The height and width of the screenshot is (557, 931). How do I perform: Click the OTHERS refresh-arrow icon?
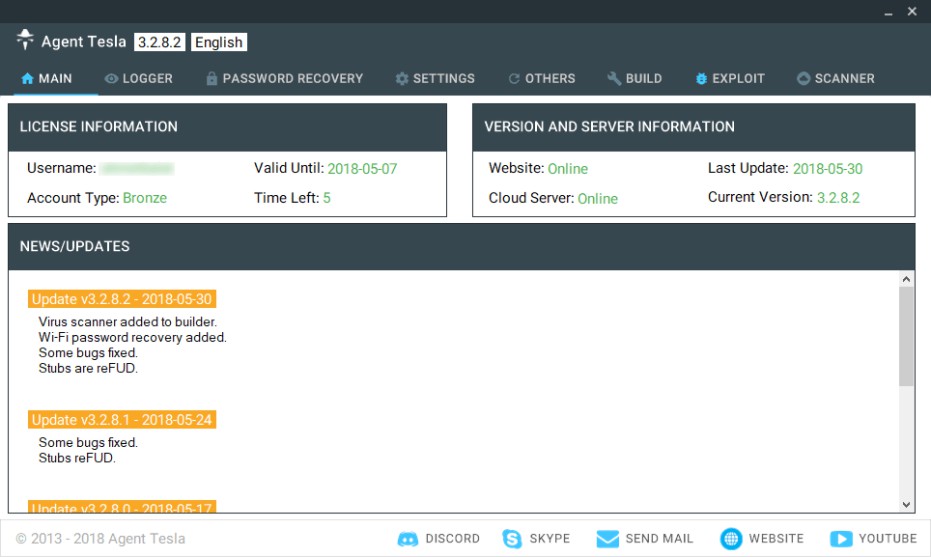[x=514, y=78]
